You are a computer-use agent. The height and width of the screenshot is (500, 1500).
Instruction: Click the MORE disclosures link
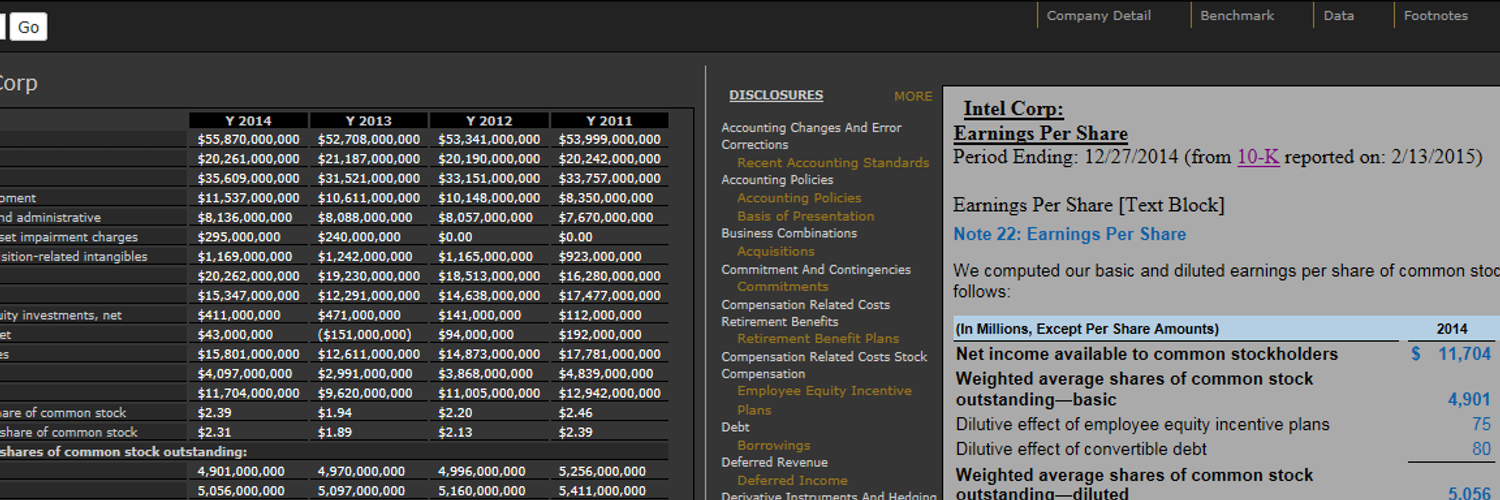[913, 96]
